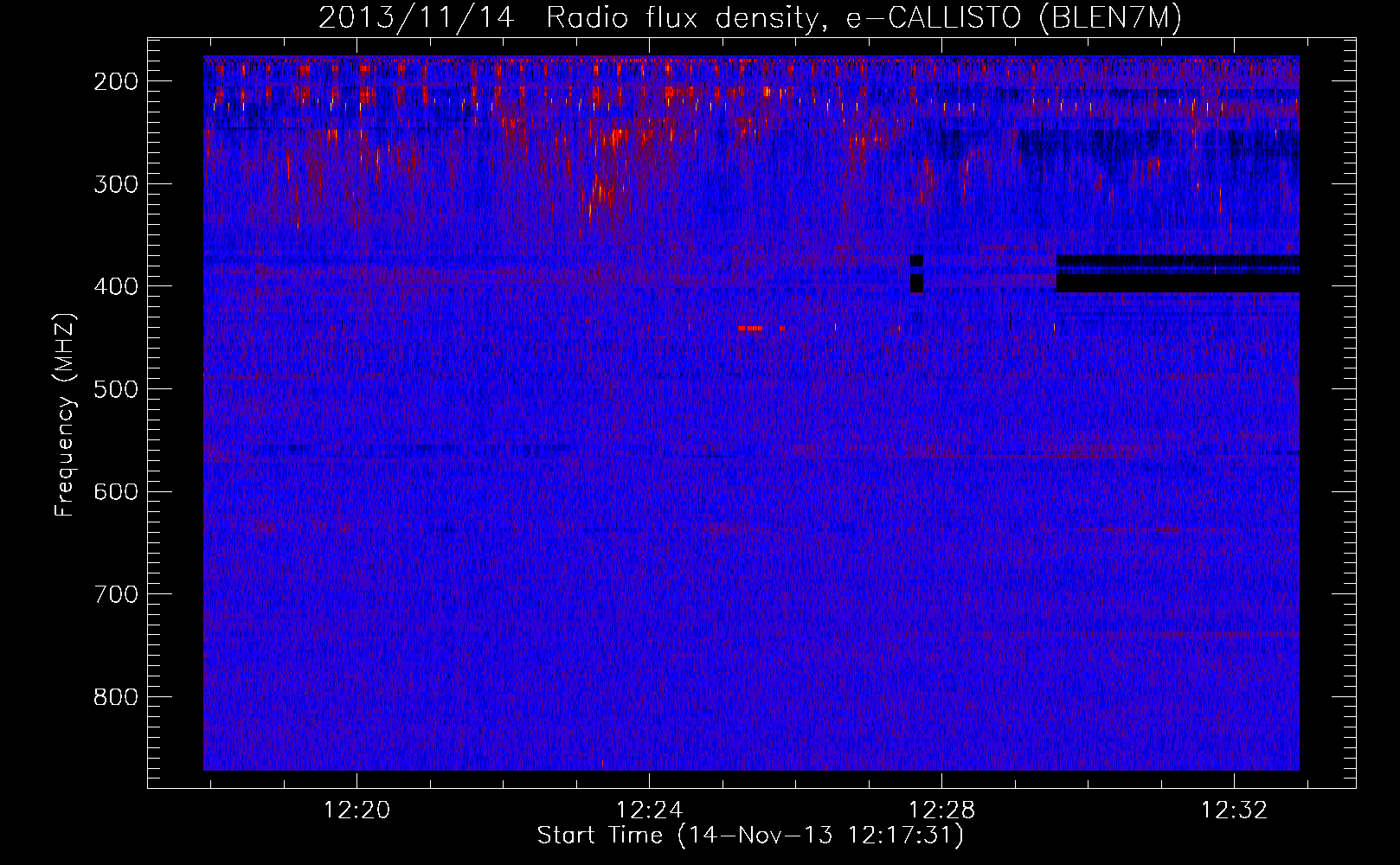Click the 12:32 time tick label
The image size is (1400, 865).
pos(1234,811)
